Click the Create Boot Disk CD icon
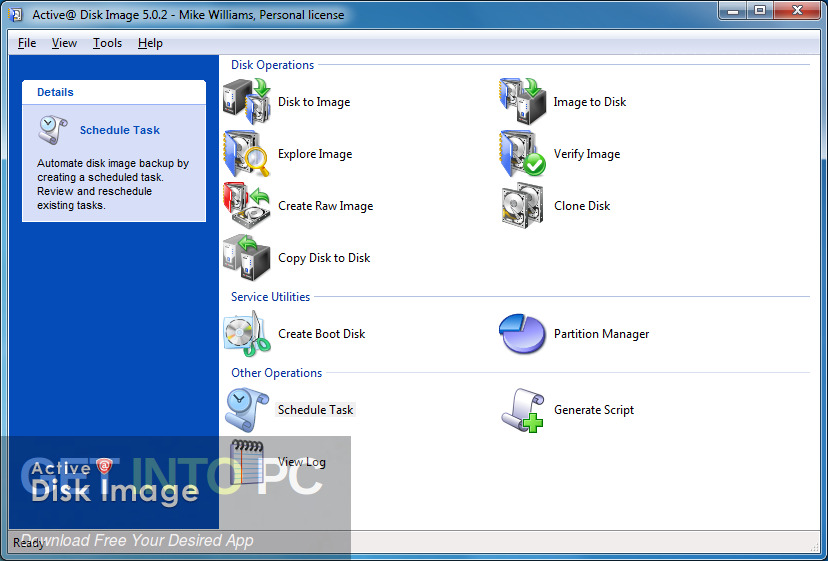 click(247, 334)
